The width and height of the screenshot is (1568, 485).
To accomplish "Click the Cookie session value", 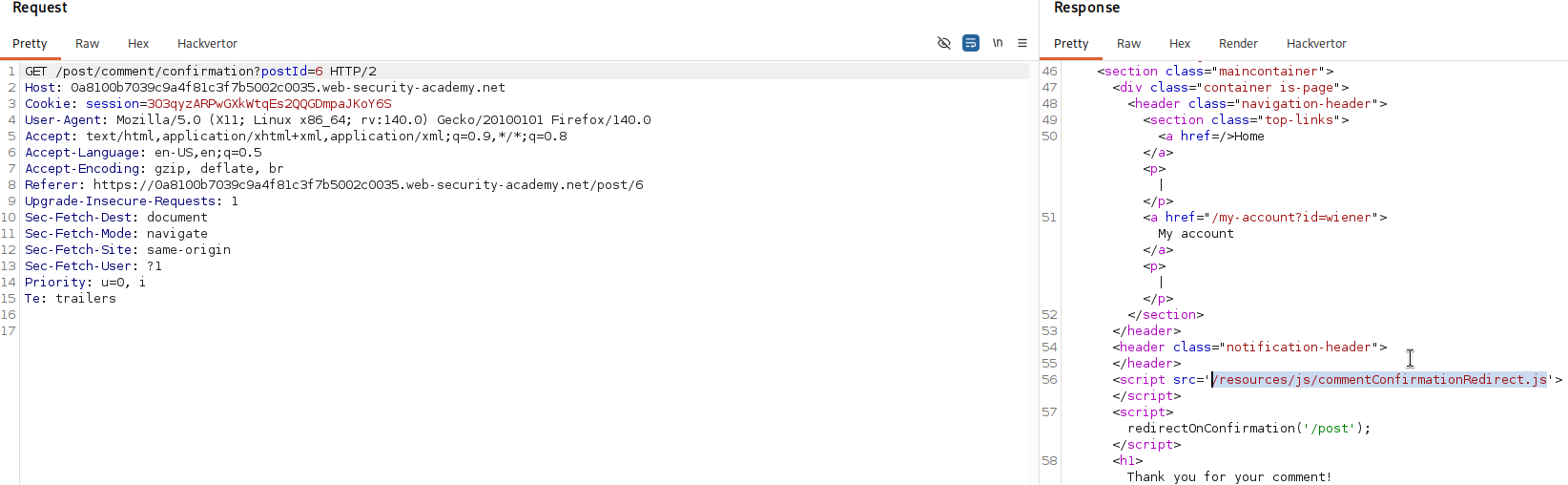I will pos(269,104).
